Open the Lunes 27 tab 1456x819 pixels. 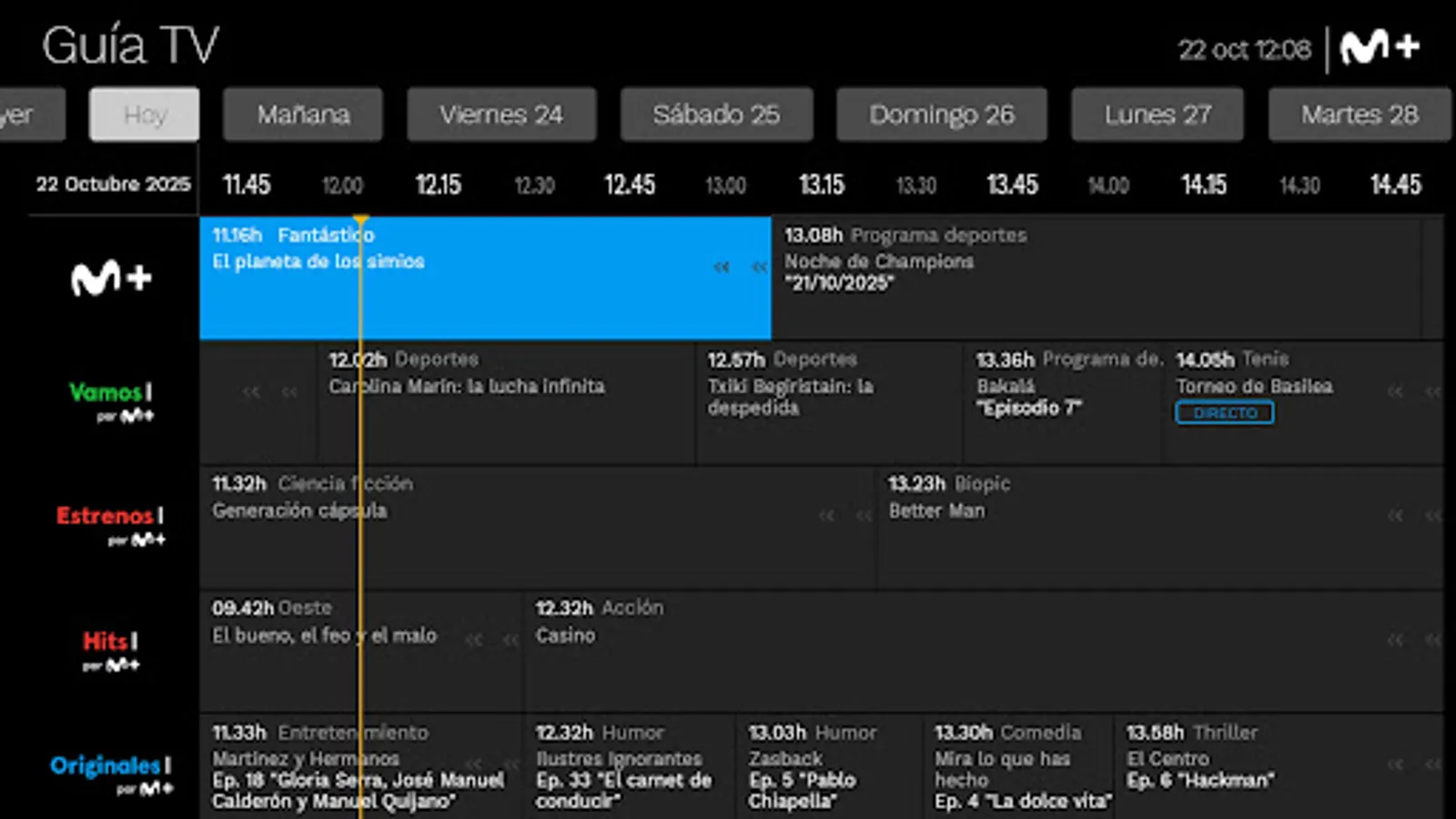tap(1158, 115)
